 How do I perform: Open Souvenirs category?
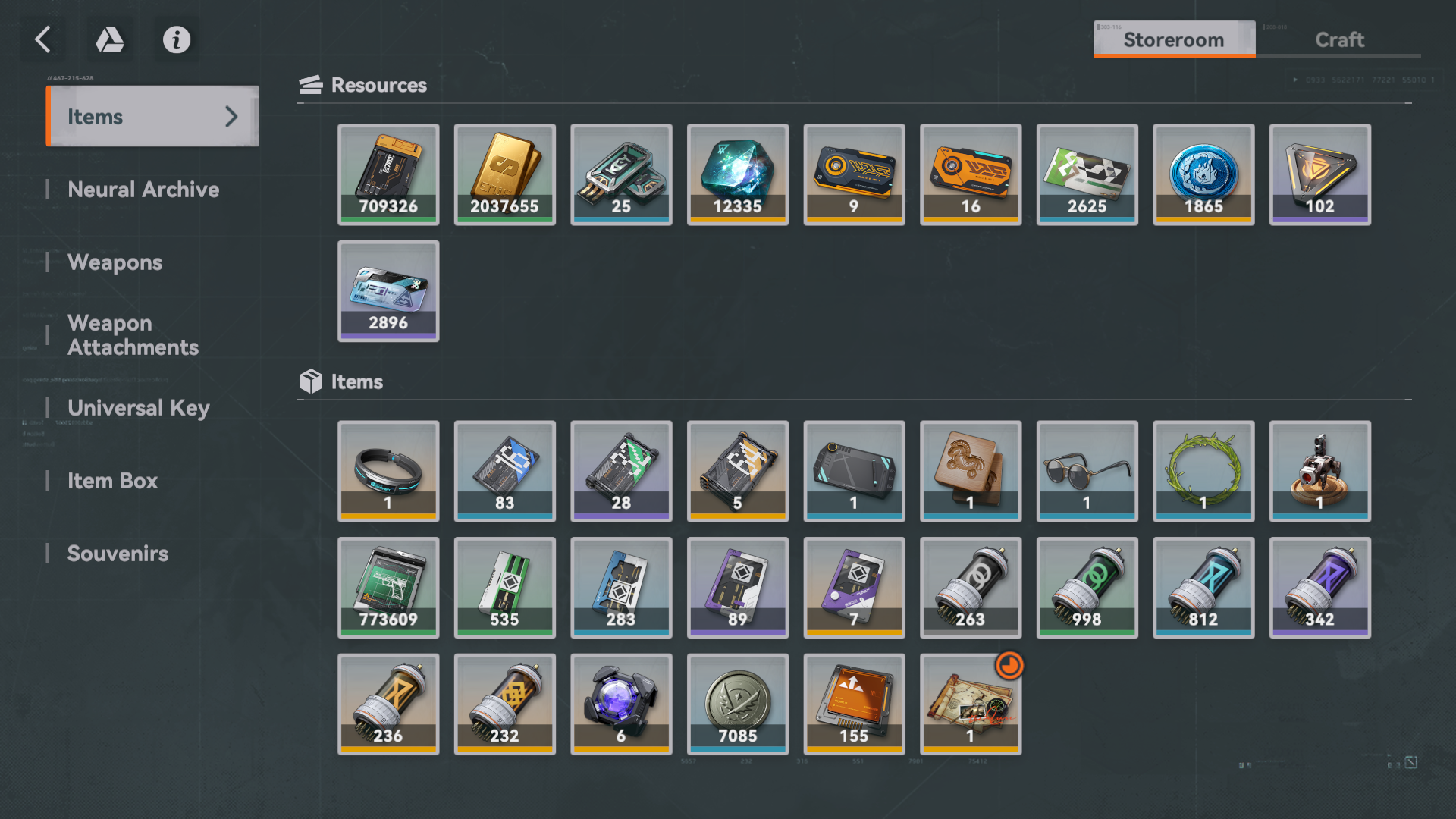point(118,554)
